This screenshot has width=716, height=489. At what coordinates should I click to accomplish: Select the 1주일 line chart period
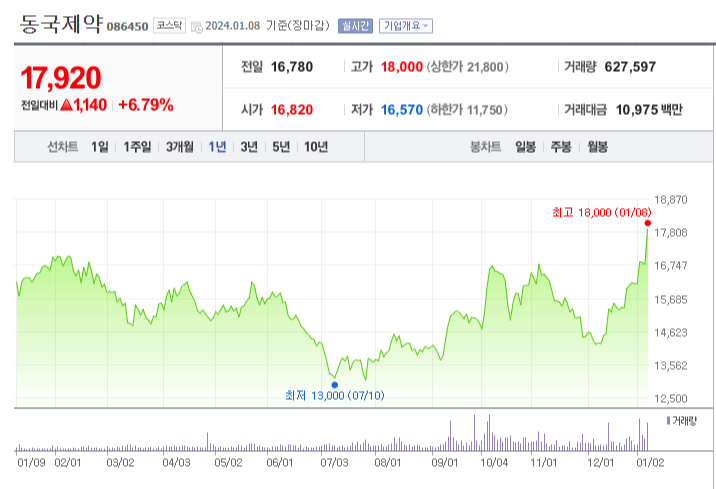[x=137, y=147]
